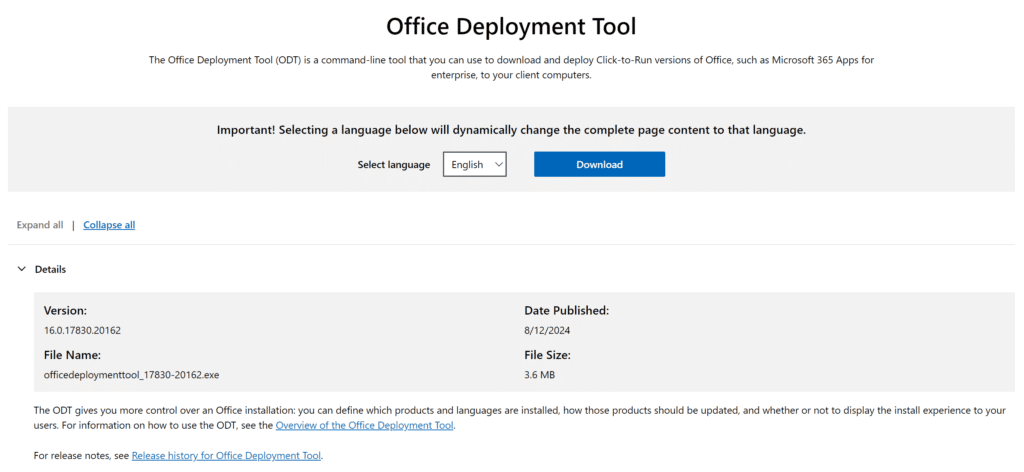Select version number 16.0.17830.20162
Screen dimensions: 1024x472
click(x=82, y=330)
